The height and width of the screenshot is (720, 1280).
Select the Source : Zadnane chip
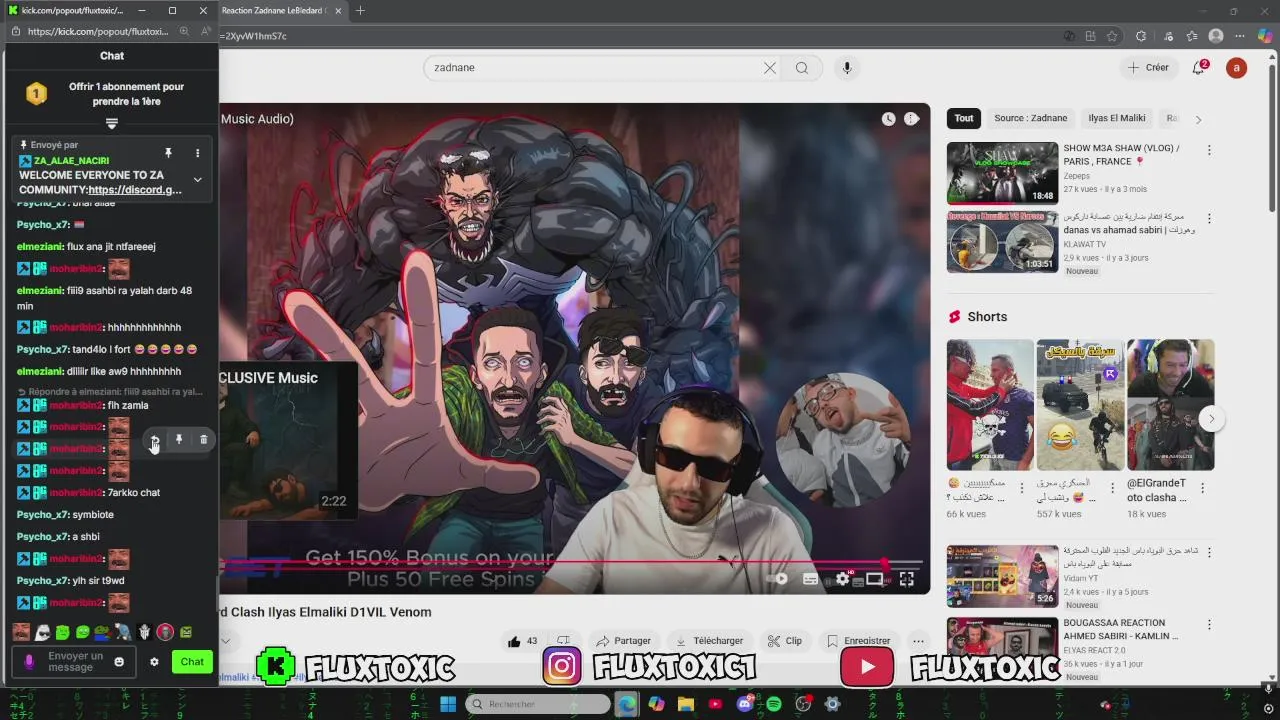click(x=1031, y=118)
